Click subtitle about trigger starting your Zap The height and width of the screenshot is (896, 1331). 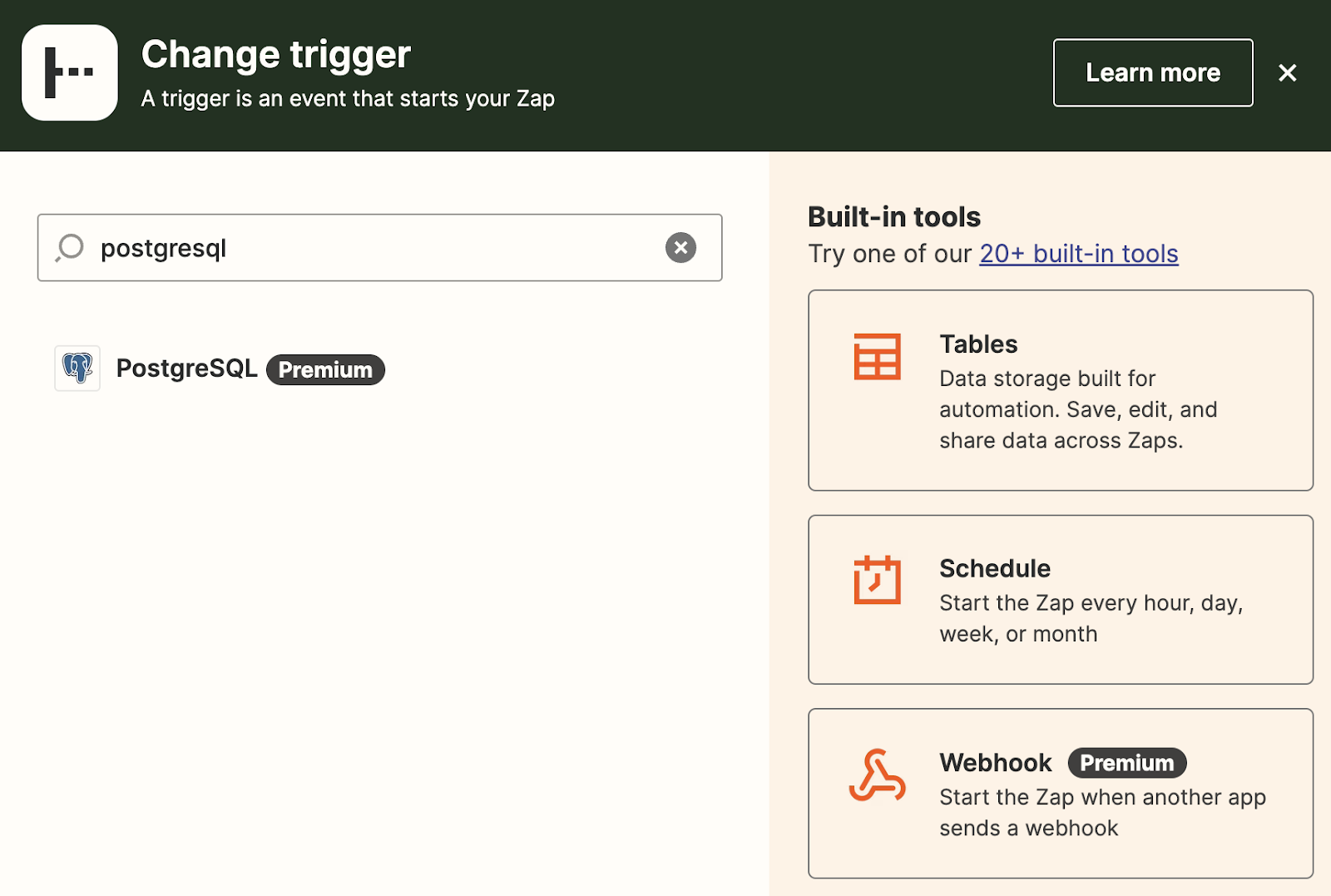[x=348, y=99]
